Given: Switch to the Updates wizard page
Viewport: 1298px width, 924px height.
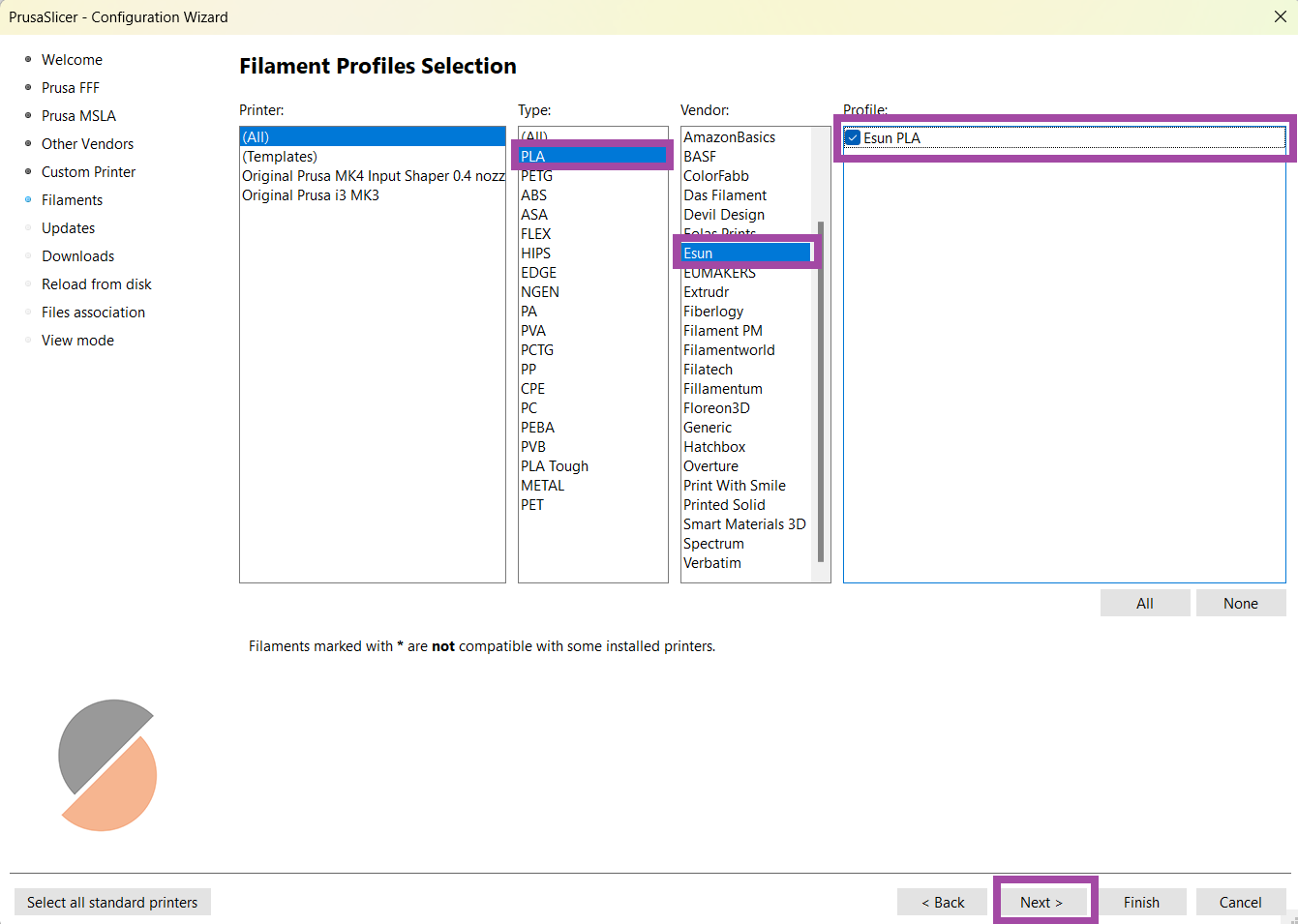Looking at the screenshot, I should (x=68, y=228).
